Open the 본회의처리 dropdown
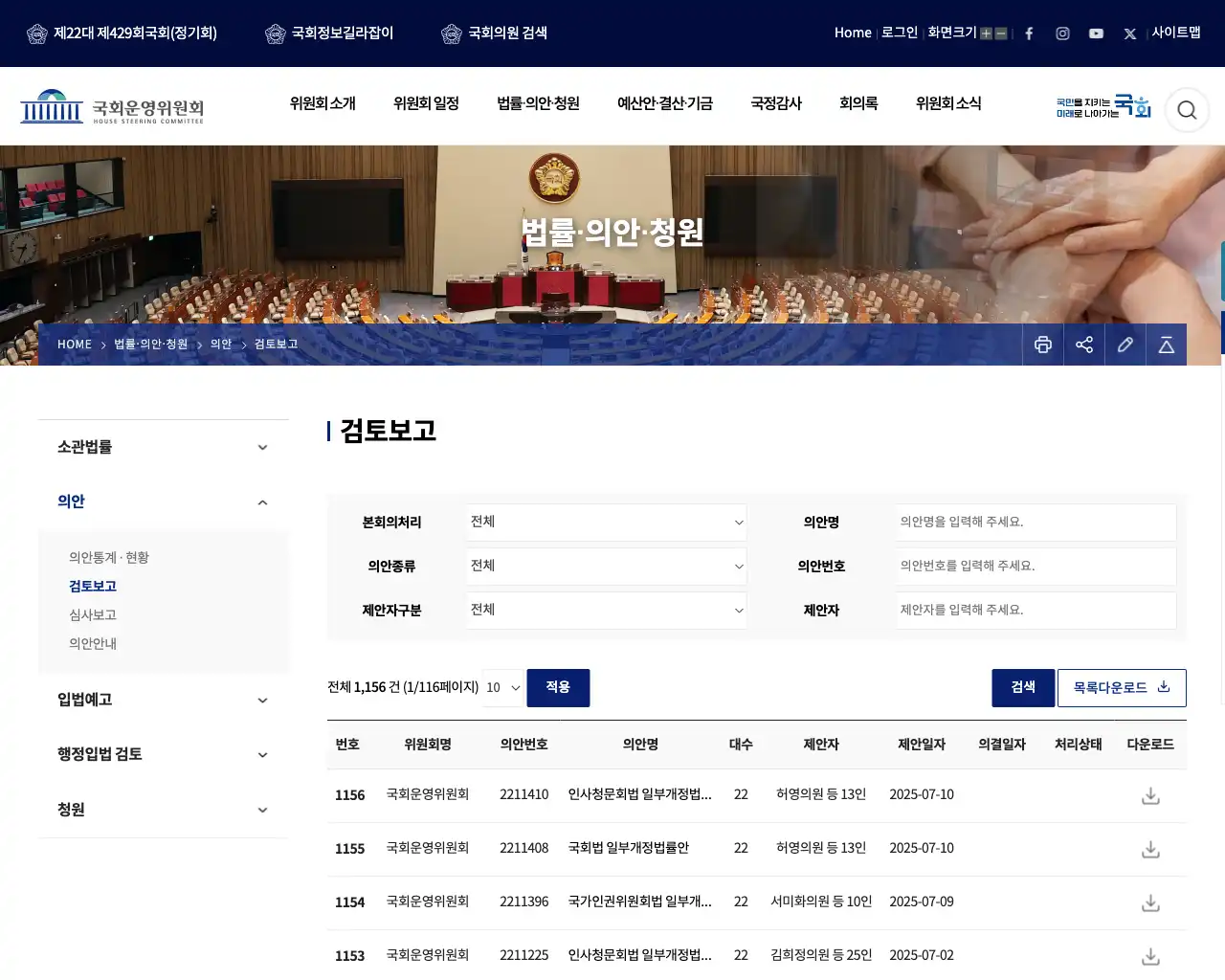The height and width of the screenshot is (980, 1225). point(606,522)
